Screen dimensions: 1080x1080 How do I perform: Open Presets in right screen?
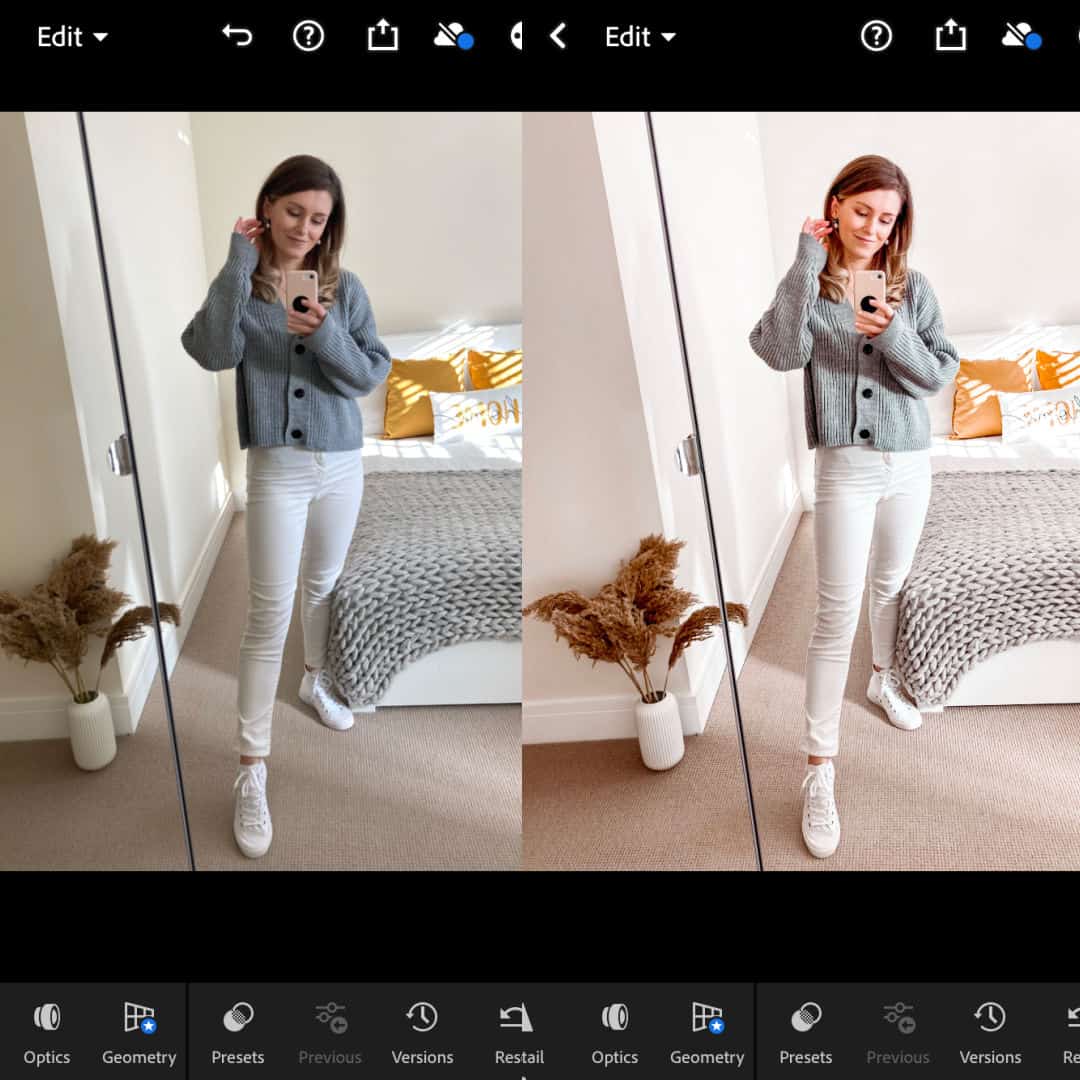(805, 1032)
